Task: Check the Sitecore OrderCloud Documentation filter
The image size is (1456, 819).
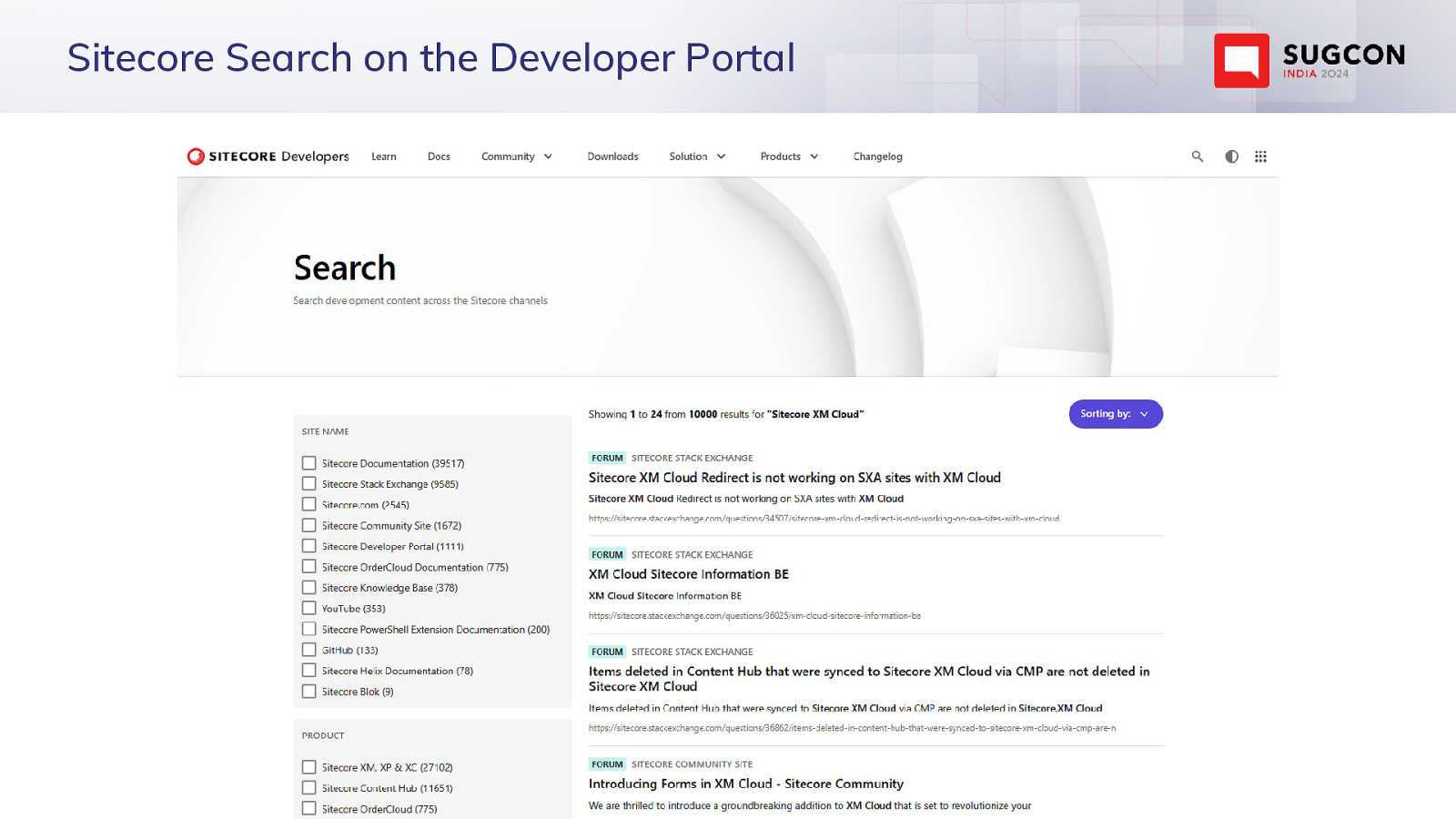Action: pyautogui.click(x=309, y=567)
